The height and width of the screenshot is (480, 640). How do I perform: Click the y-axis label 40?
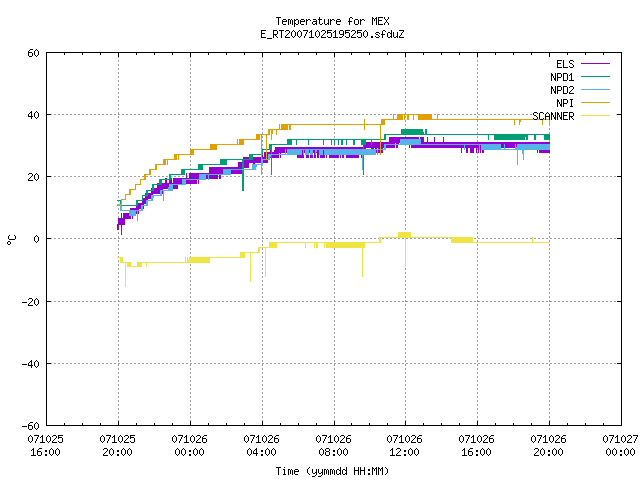[33, 115]
